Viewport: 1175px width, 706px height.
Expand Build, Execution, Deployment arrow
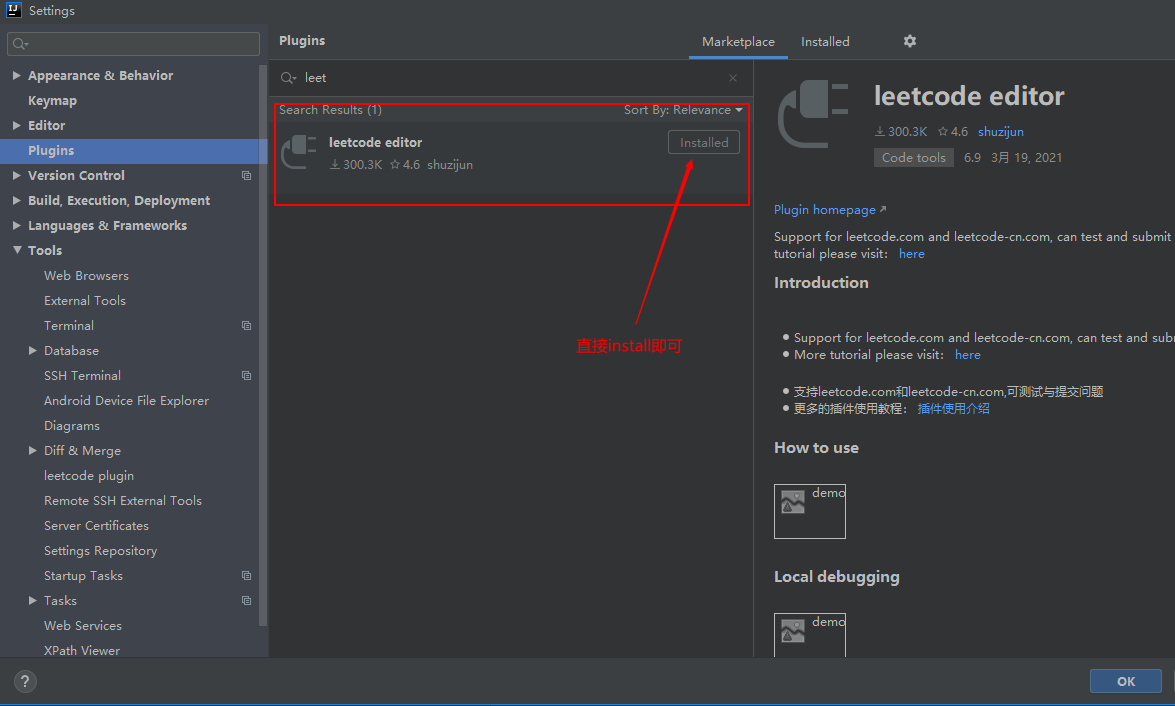click(x=16, y=200)
